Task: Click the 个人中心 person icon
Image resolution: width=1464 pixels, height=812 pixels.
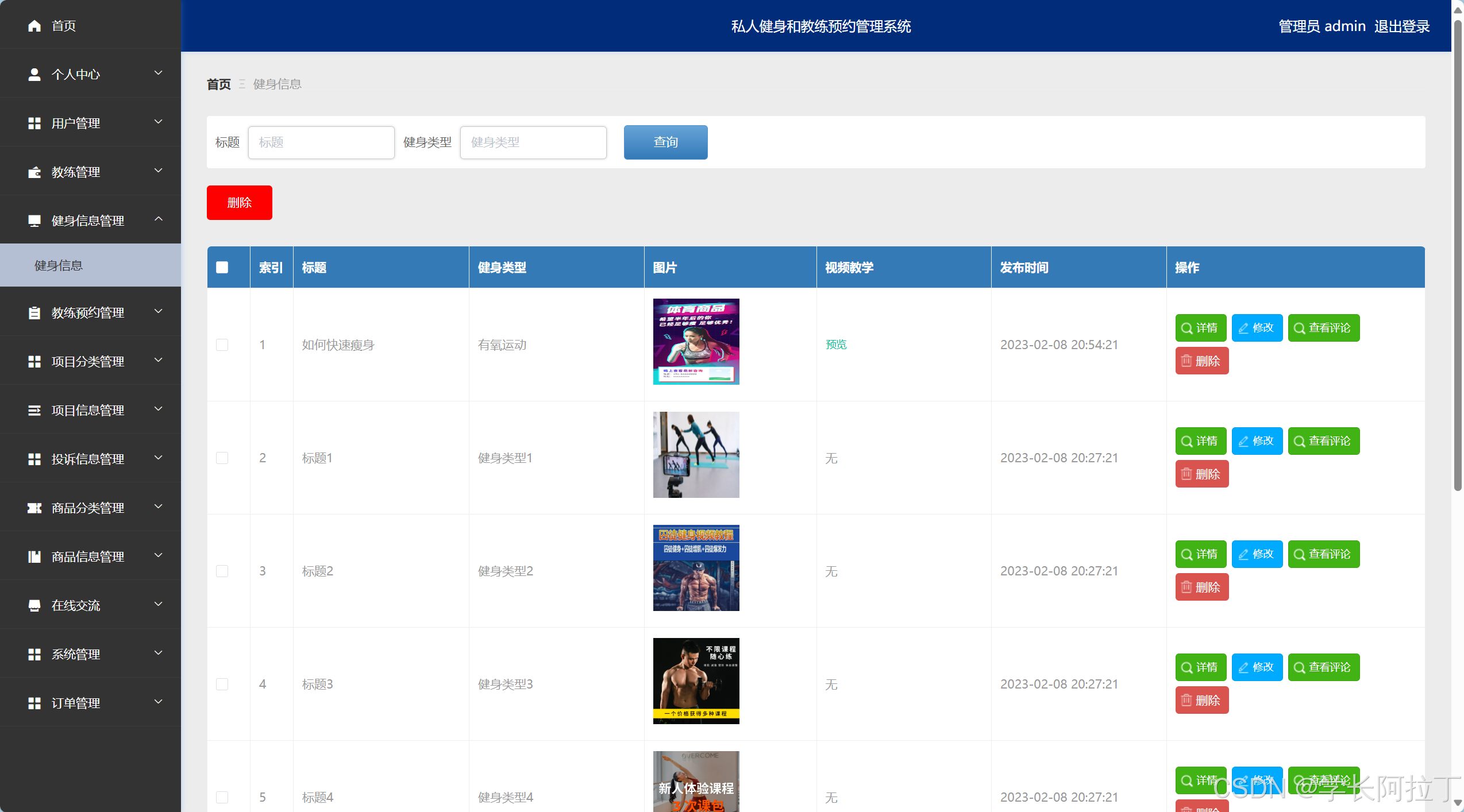Action: [x=34, y=74]
